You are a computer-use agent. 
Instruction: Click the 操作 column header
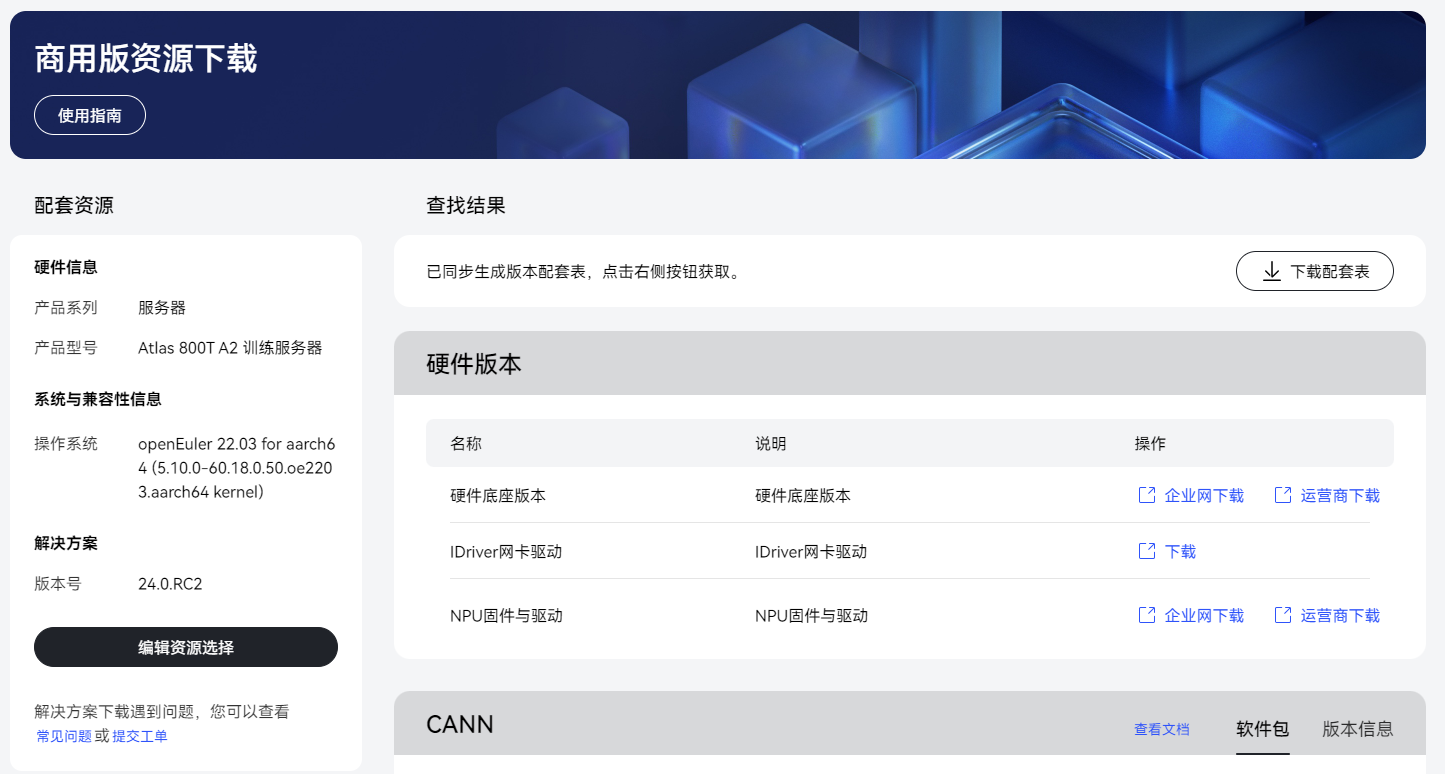[x=1150, y=443]
